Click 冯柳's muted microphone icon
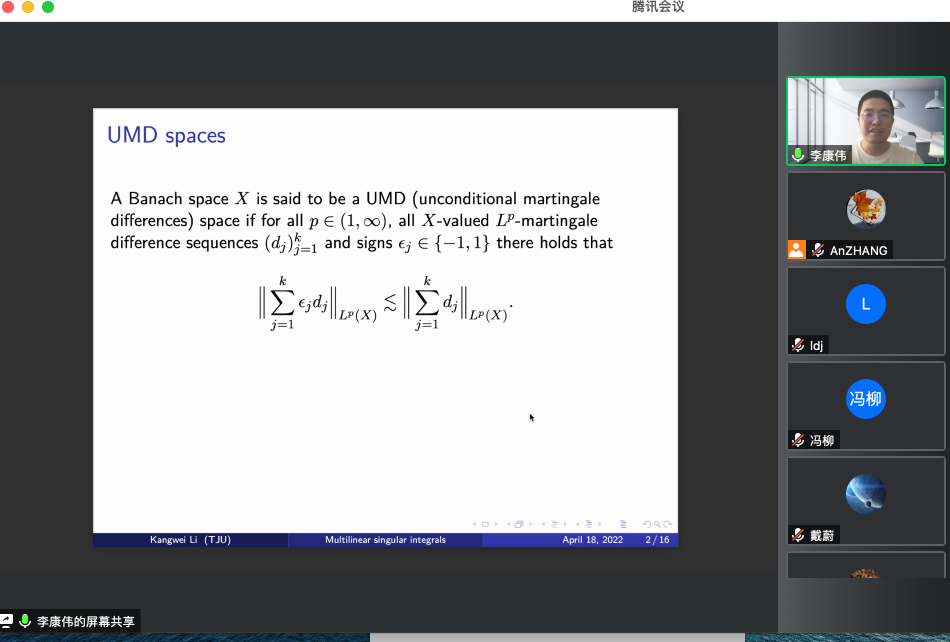 tap(798, 440)
